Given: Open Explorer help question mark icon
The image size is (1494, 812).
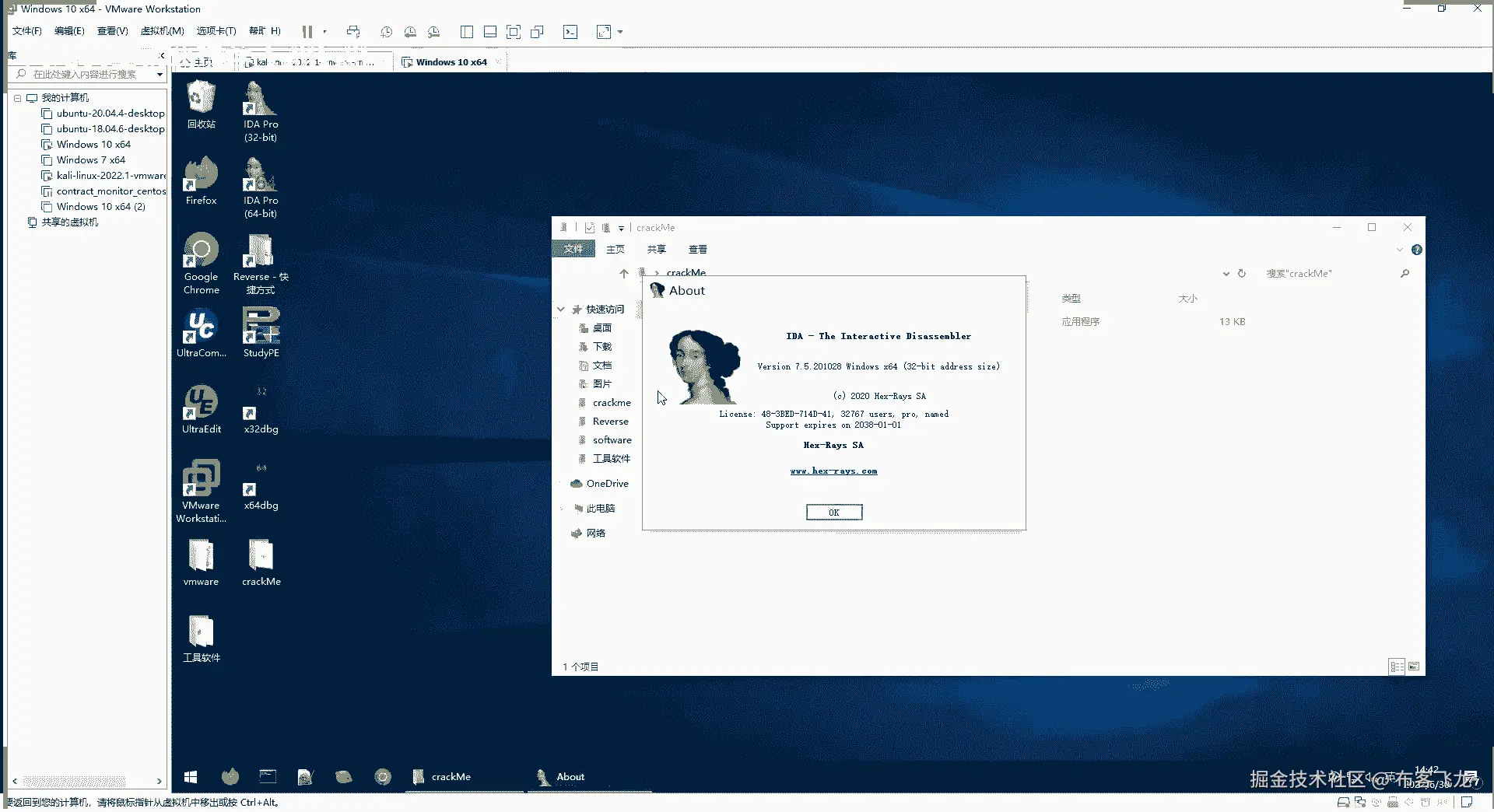Looking at the screenshot, I should 1417,250.
